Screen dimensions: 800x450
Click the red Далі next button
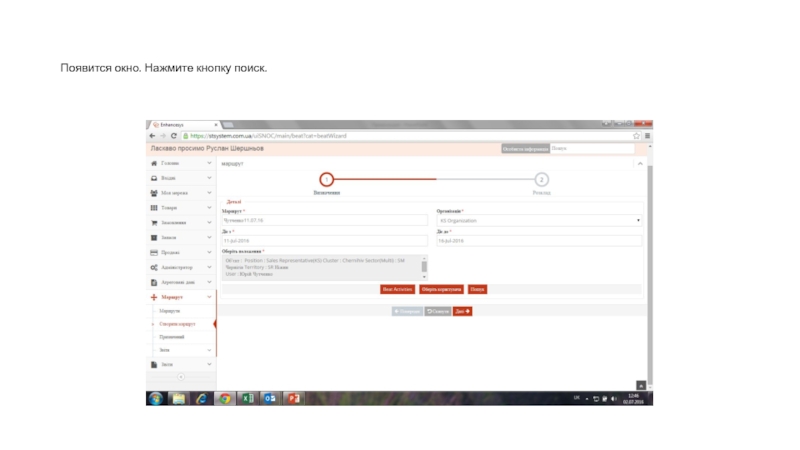[x=462, y=311]
